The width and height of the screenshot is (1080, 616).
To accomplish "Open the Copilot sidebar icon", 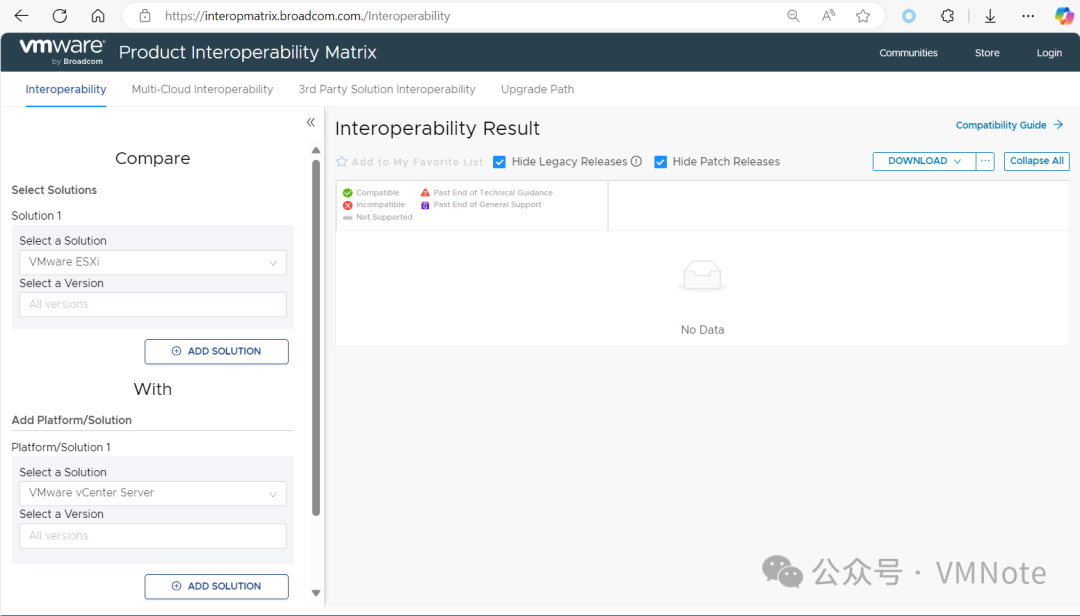I will [x=1064, y=16].
